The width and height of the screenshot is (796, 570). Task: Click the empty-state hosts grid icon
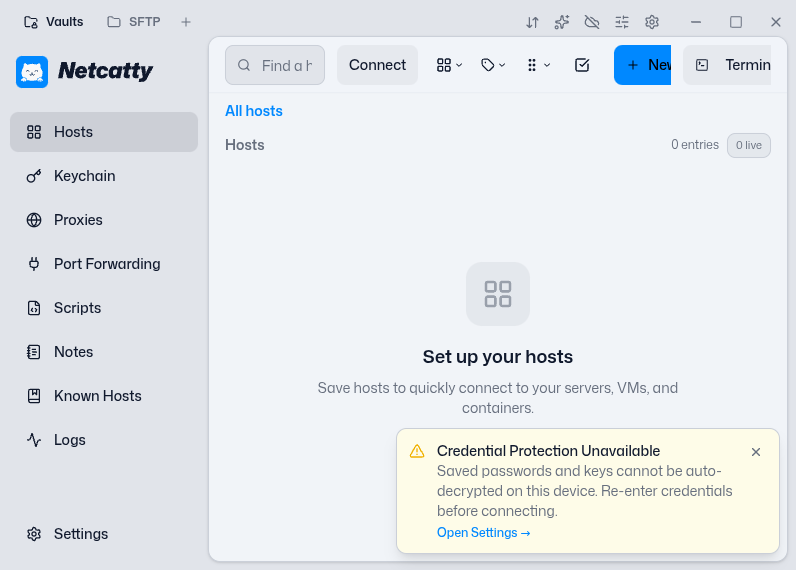[498, 294]
